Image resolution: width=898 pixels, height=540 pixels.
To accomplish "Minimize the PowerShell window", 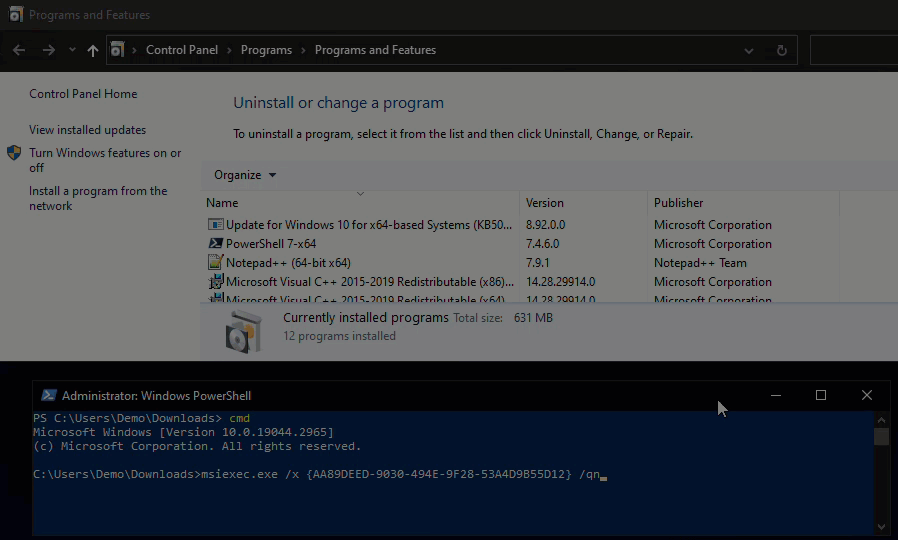I will point(775,395).
